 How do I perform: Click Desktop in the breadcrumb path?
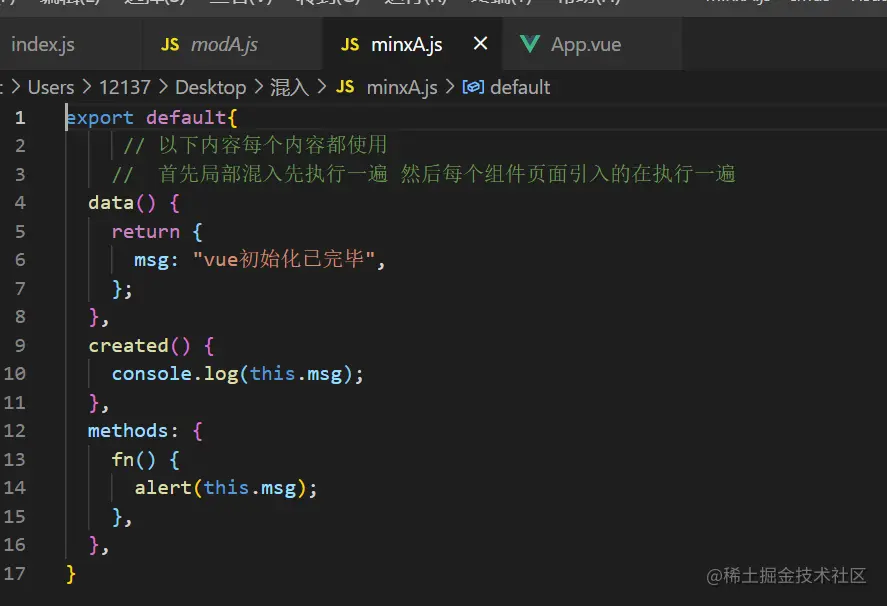click(210, 87)
